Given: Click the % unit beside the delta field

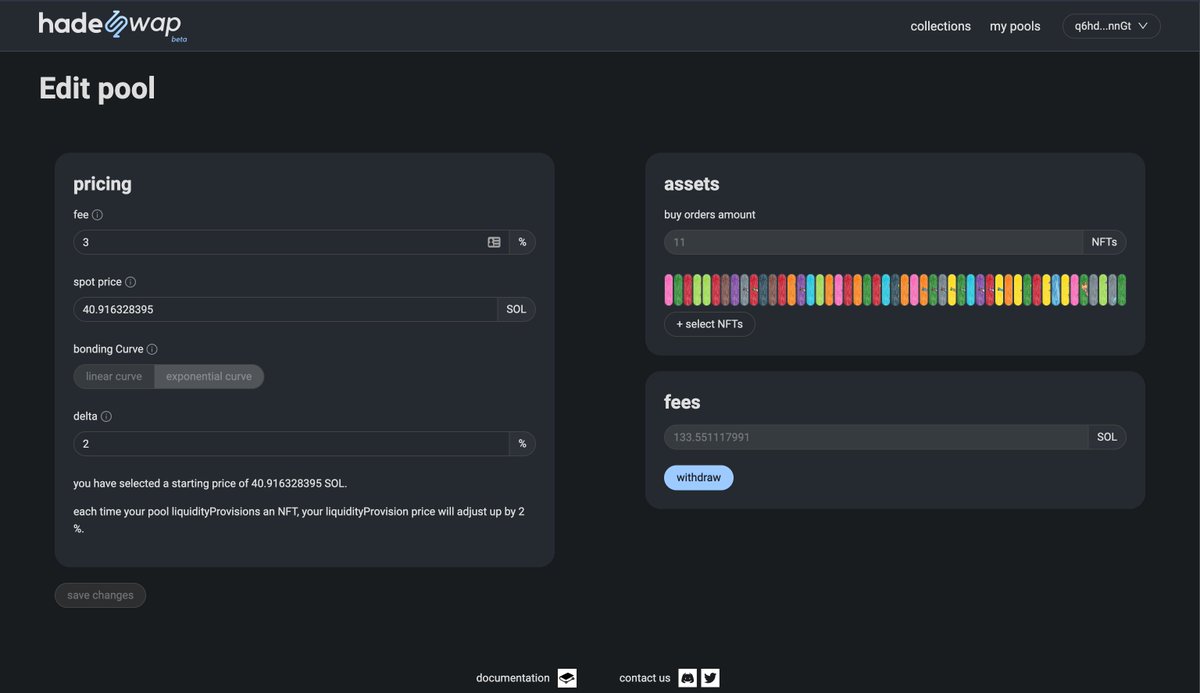Looking at the screenshot, I should coord(522,444).
